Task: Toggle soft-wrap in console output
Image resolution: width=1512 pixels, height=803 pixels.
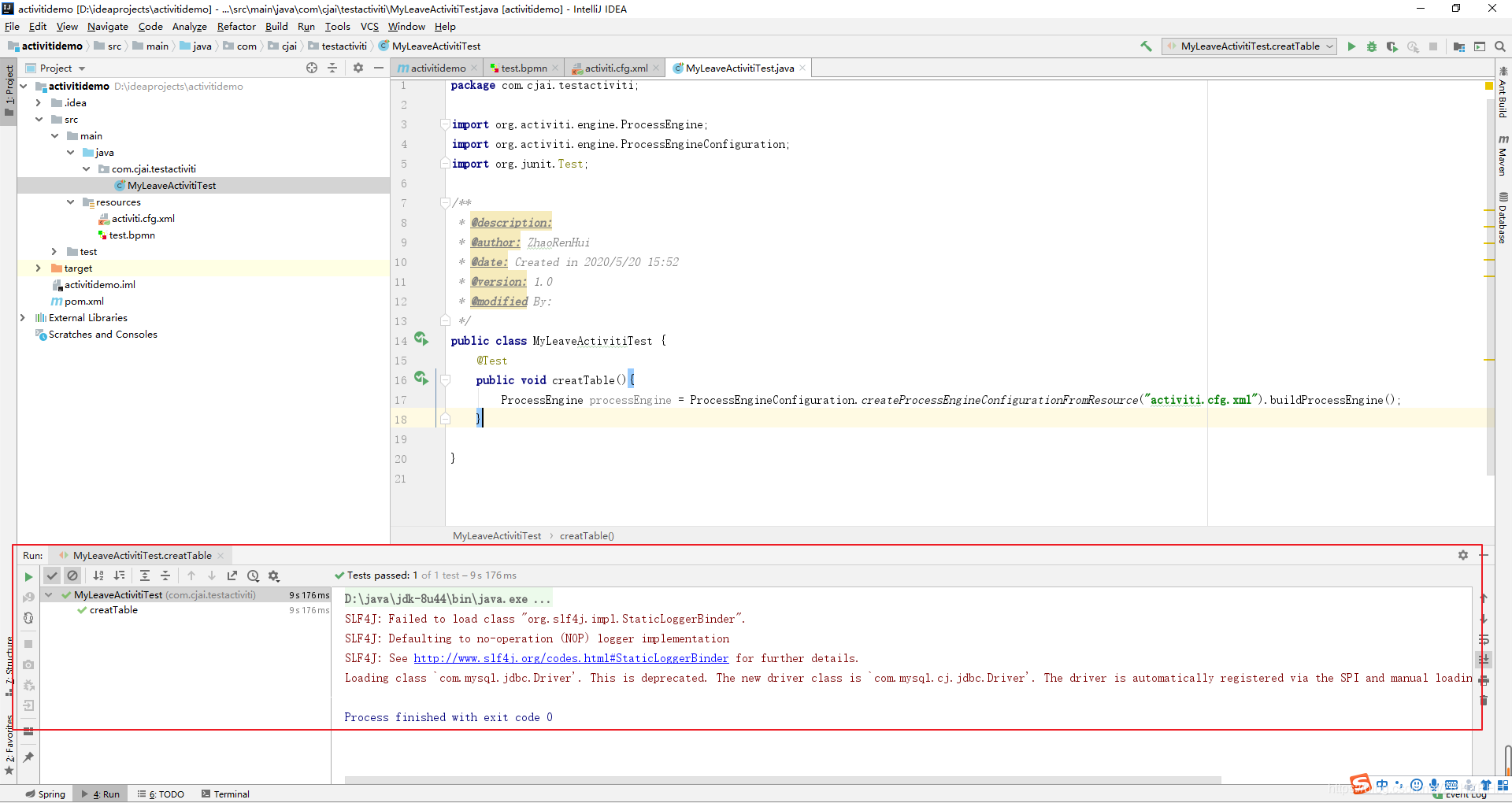Action: click(x=1484, y=639)
